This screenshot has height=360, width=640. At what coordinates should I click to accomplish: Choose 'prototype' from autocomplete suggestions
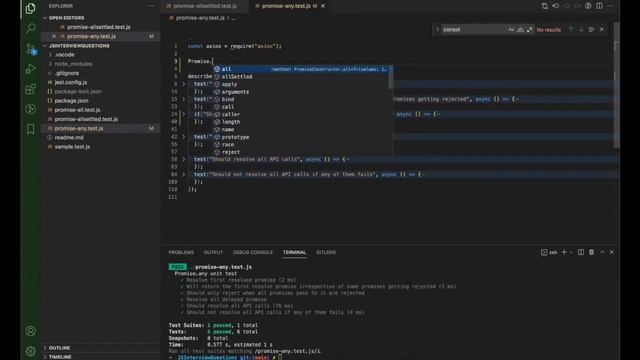(x=302, y=137)
